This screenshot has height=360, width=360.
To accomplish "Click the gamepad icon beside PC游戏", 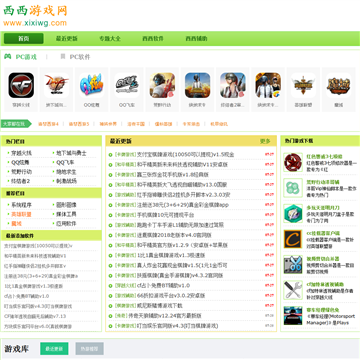I will pos(7,56).
